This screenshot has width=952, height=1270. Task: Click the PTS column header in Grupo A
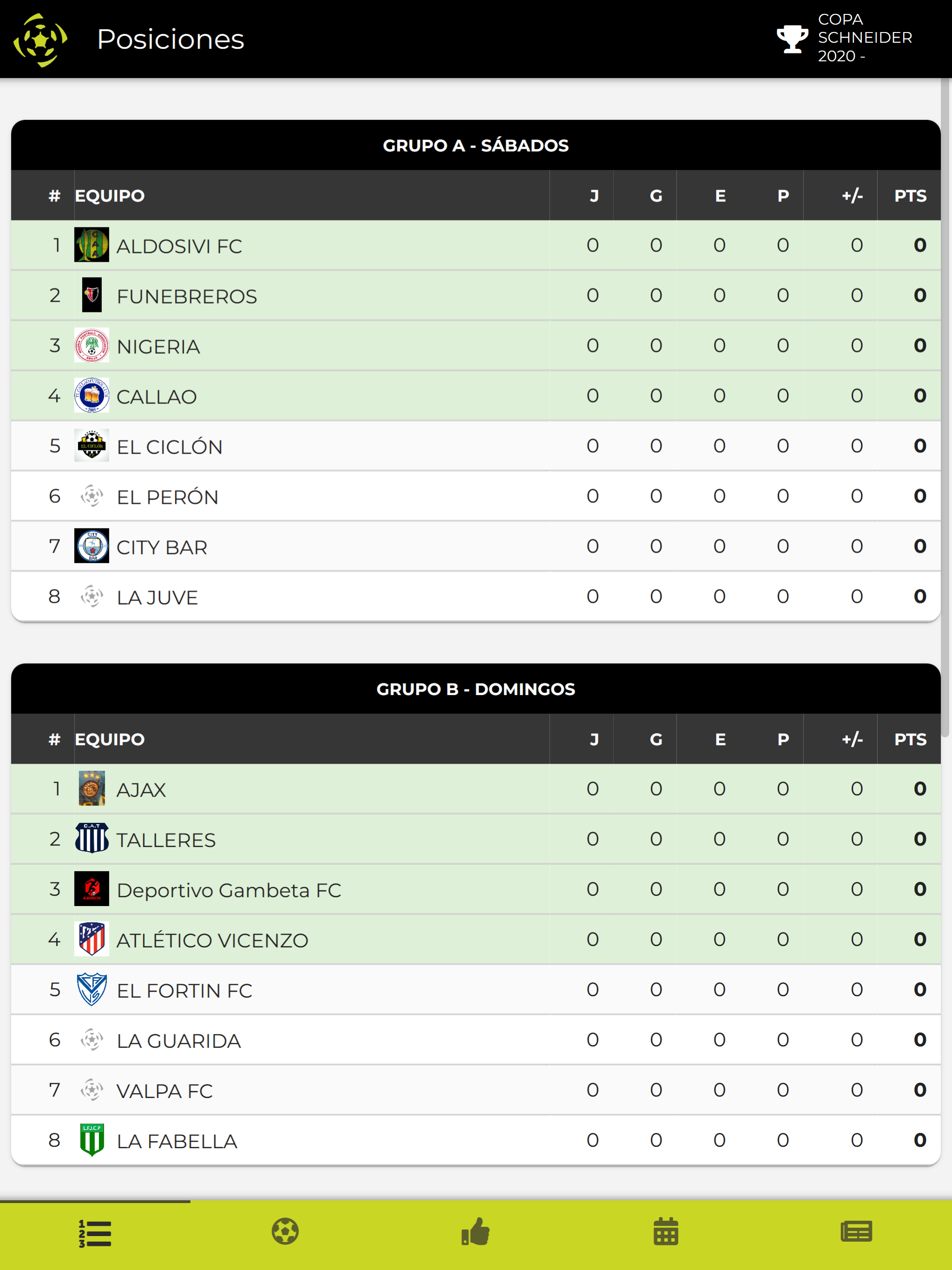tap(910, 196)
